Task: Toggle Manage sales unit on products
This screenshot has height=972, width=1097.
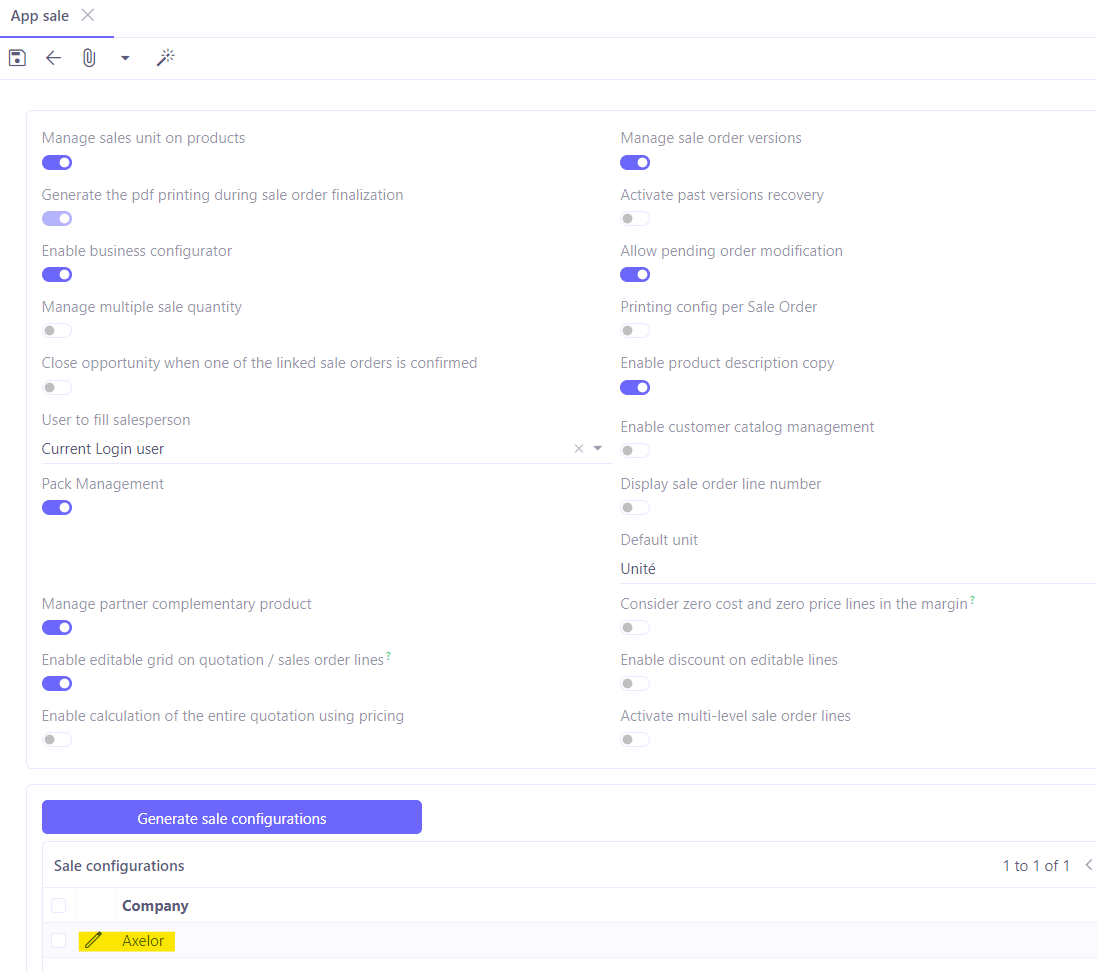Action: (57, 162)
